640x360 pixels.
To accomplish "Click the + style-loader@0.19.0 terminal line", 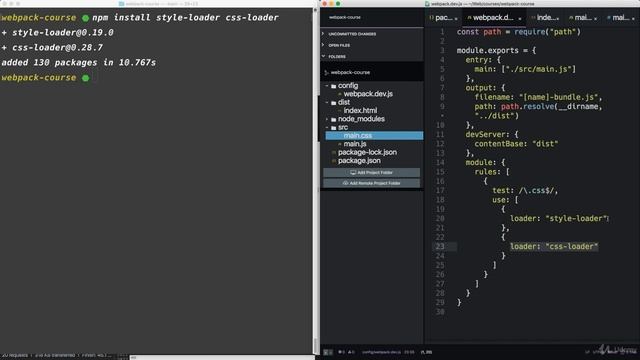I will tap(57, 33).
